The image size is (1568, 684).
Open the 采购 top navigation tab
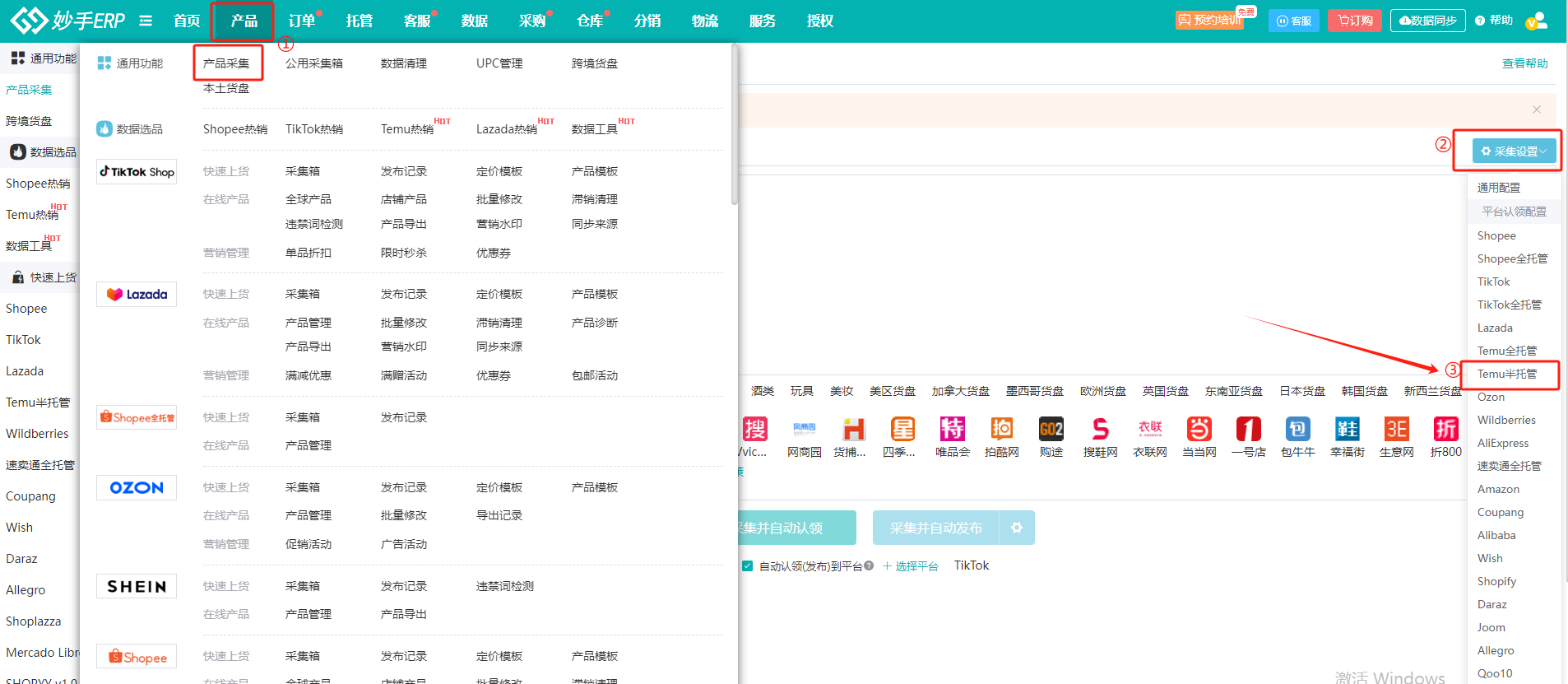click(532, 21)
